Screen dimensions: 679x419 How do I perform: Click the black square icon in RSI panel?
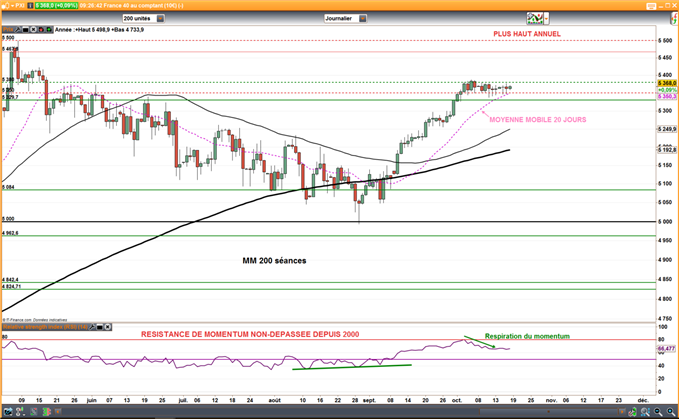[x=100, y=327]
